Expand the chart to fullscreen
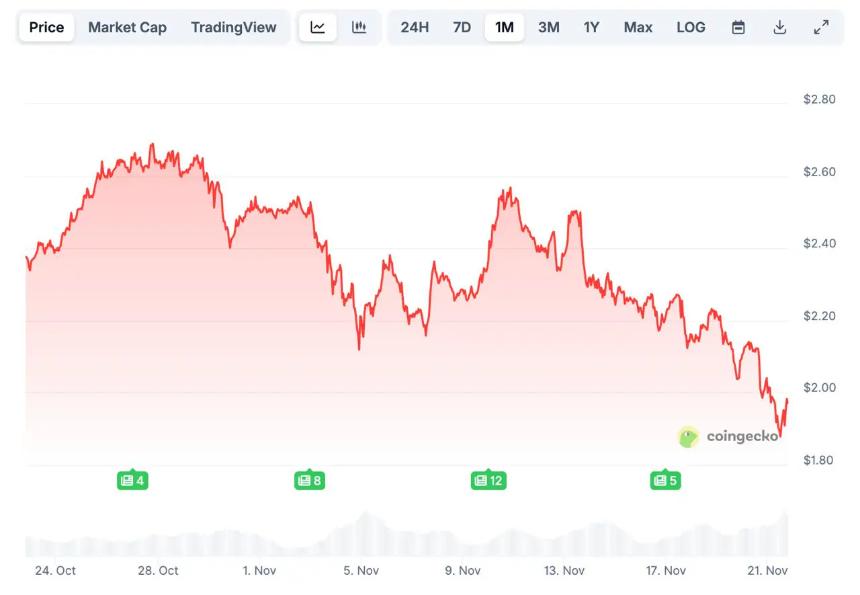 (x=821, y=27)
